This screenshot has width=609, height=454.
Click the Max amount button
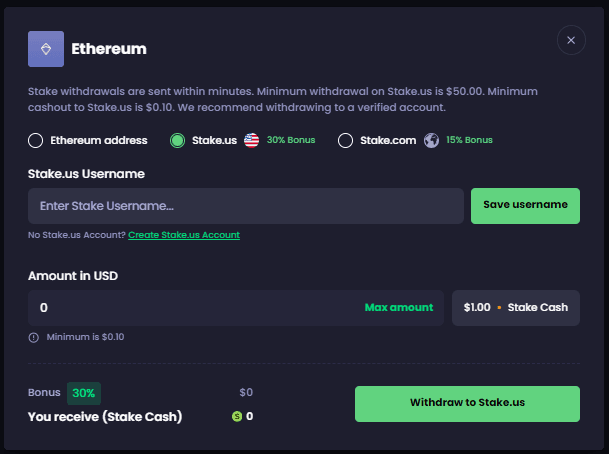pos(399,308)
